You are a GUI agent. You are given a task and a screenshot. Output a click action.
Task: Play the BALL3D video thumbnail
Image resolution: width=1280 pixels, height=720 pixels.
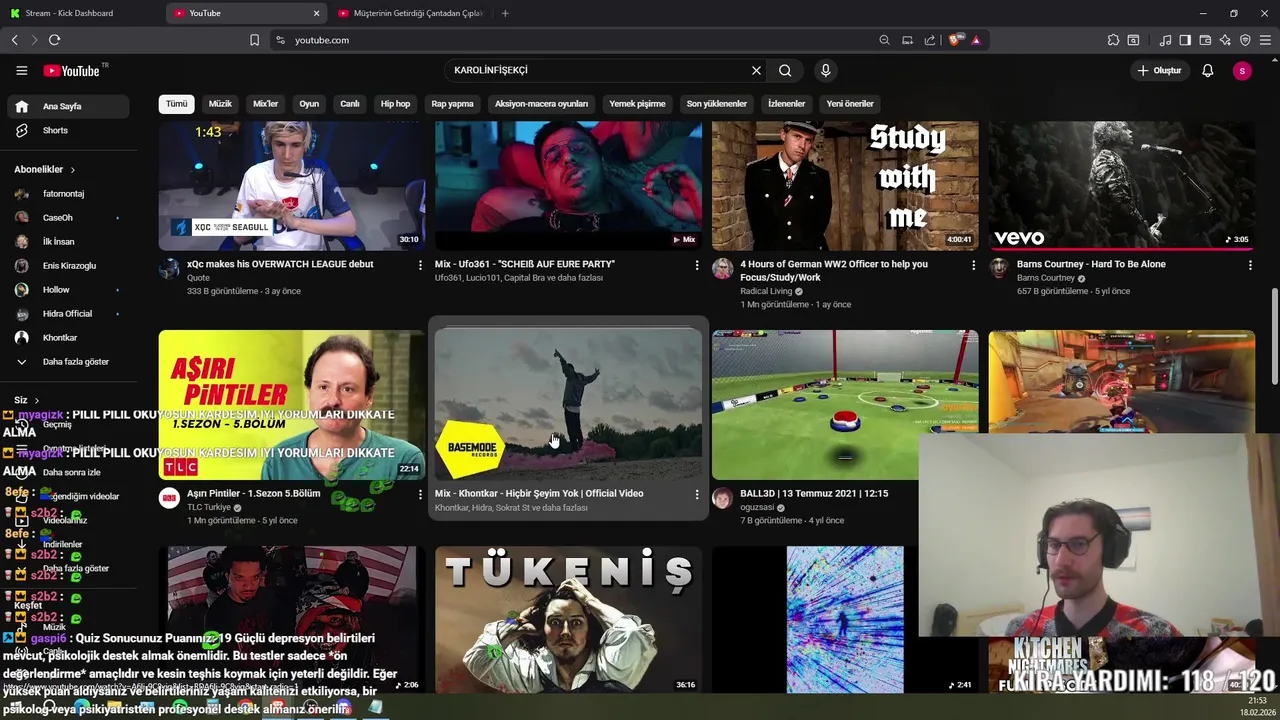(x=845, y=405)
